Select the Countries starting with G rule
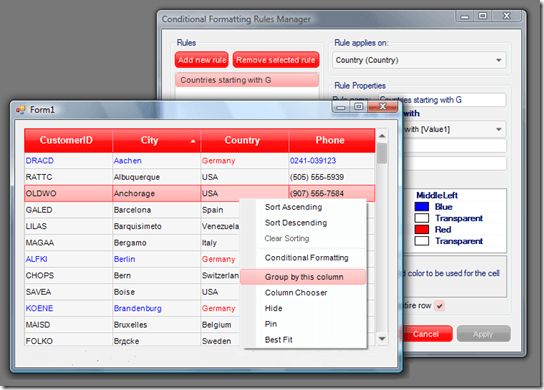The width and height of the screenshot is (544, 390). 247,80
